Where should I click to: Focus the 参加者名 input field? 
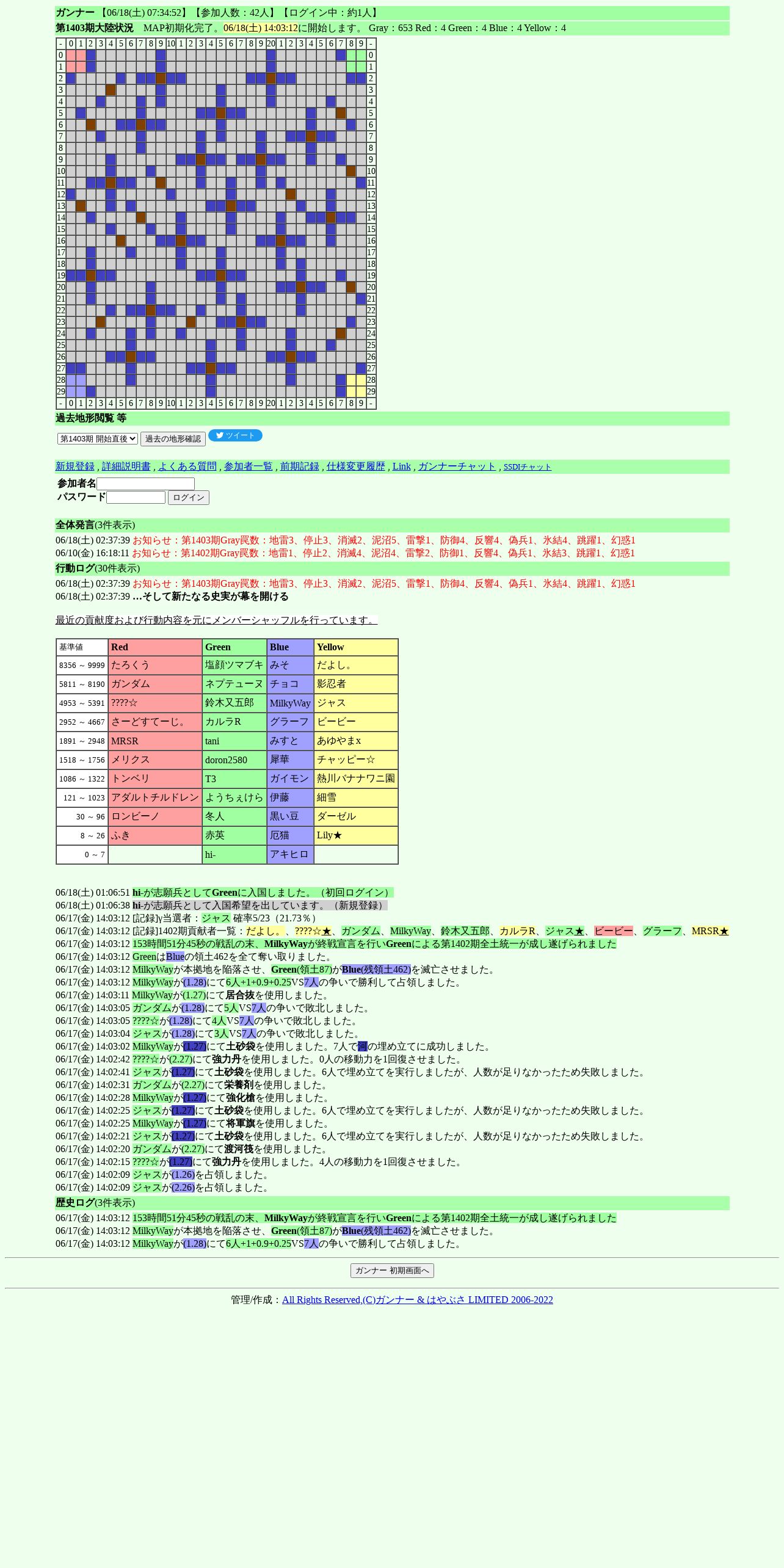click(x=145, y=484)
